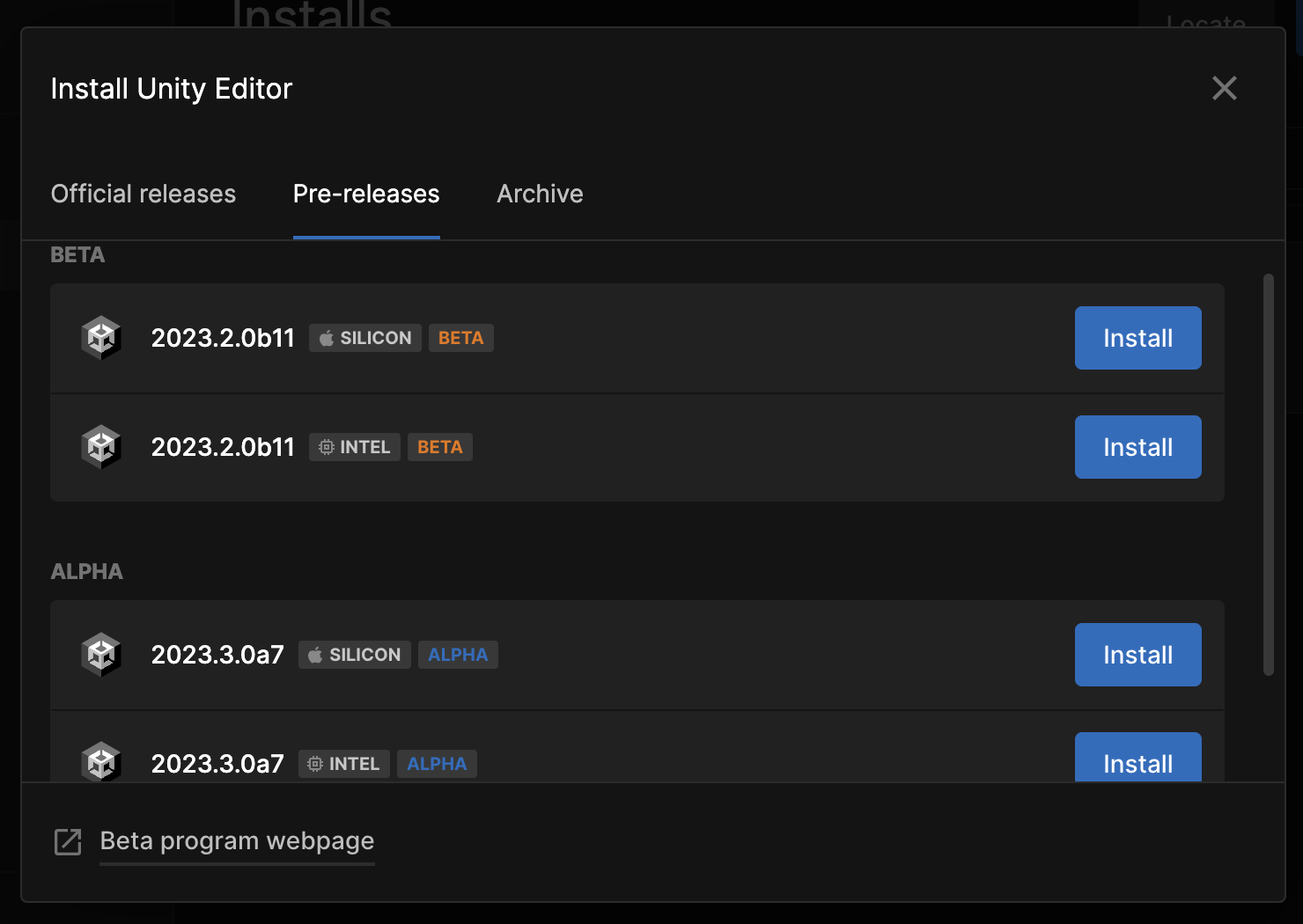Image resolution: width=1303 pixels, height=924 pixels.
Task: Click version text 2023.2.0b11 in Intel row
Action: pos(223,447)
